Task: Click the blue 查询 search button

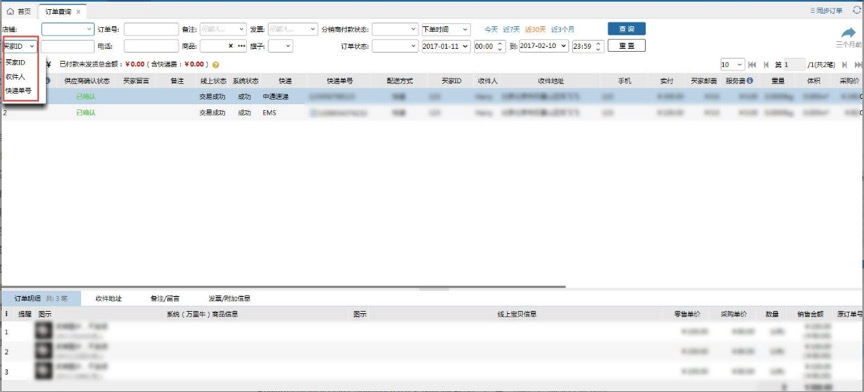Action: click(x=627, y=29)
